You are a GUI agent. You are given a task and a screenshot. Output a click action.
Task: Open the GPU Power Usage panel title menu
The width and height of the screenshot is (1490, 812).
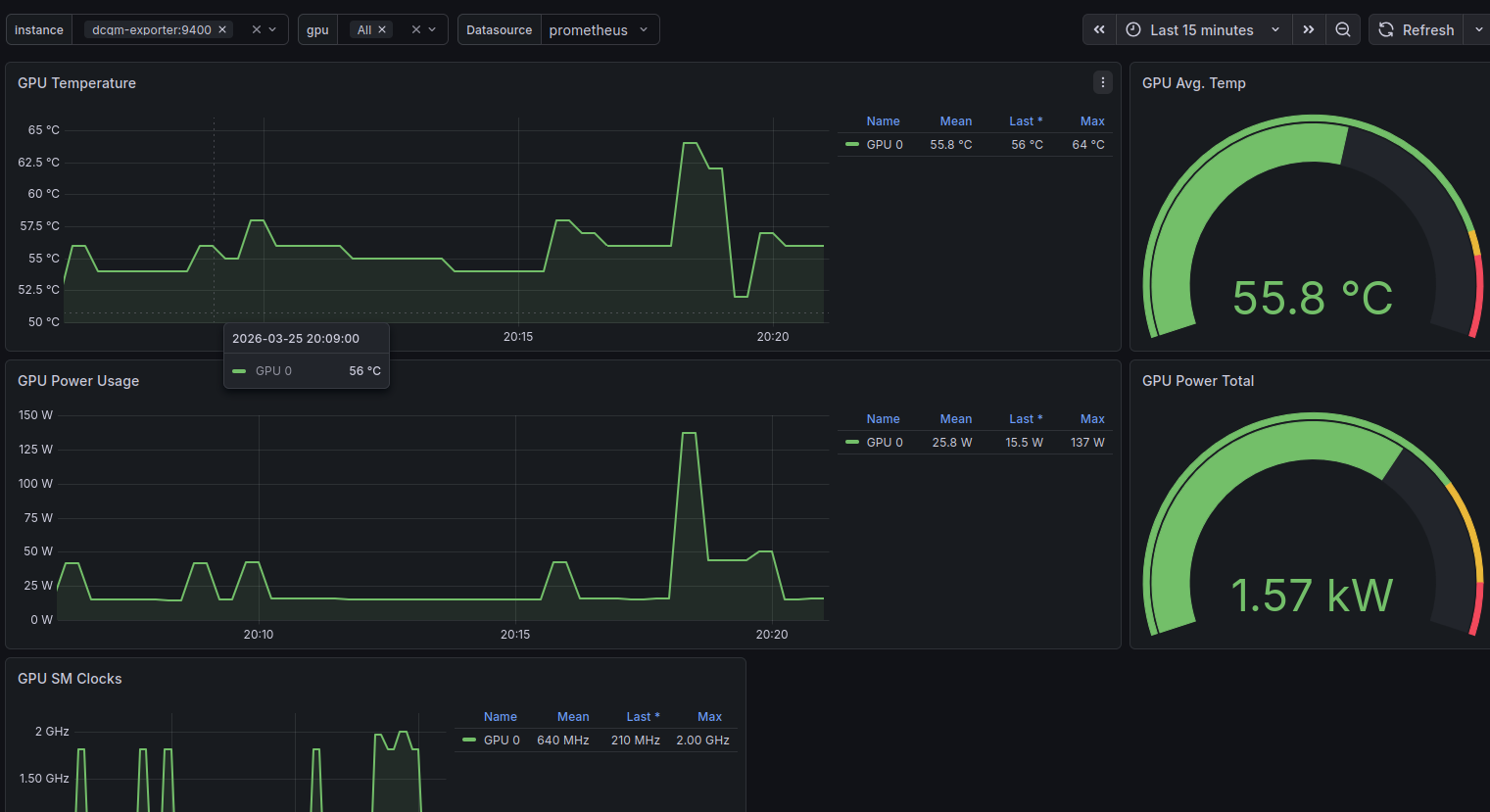tap(78, 380)
